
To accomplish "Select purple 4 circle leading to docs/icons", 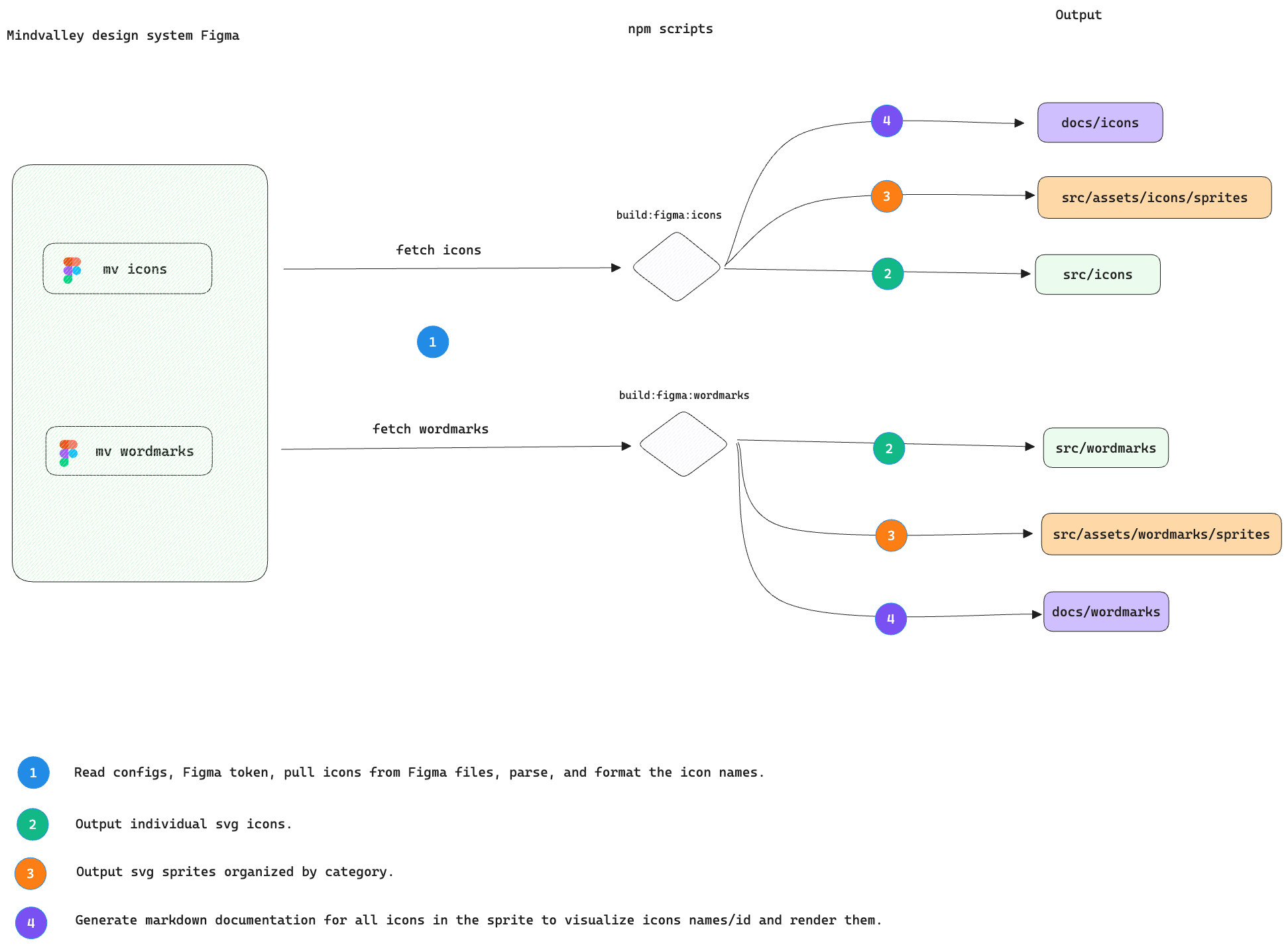I will coord(887,121).
